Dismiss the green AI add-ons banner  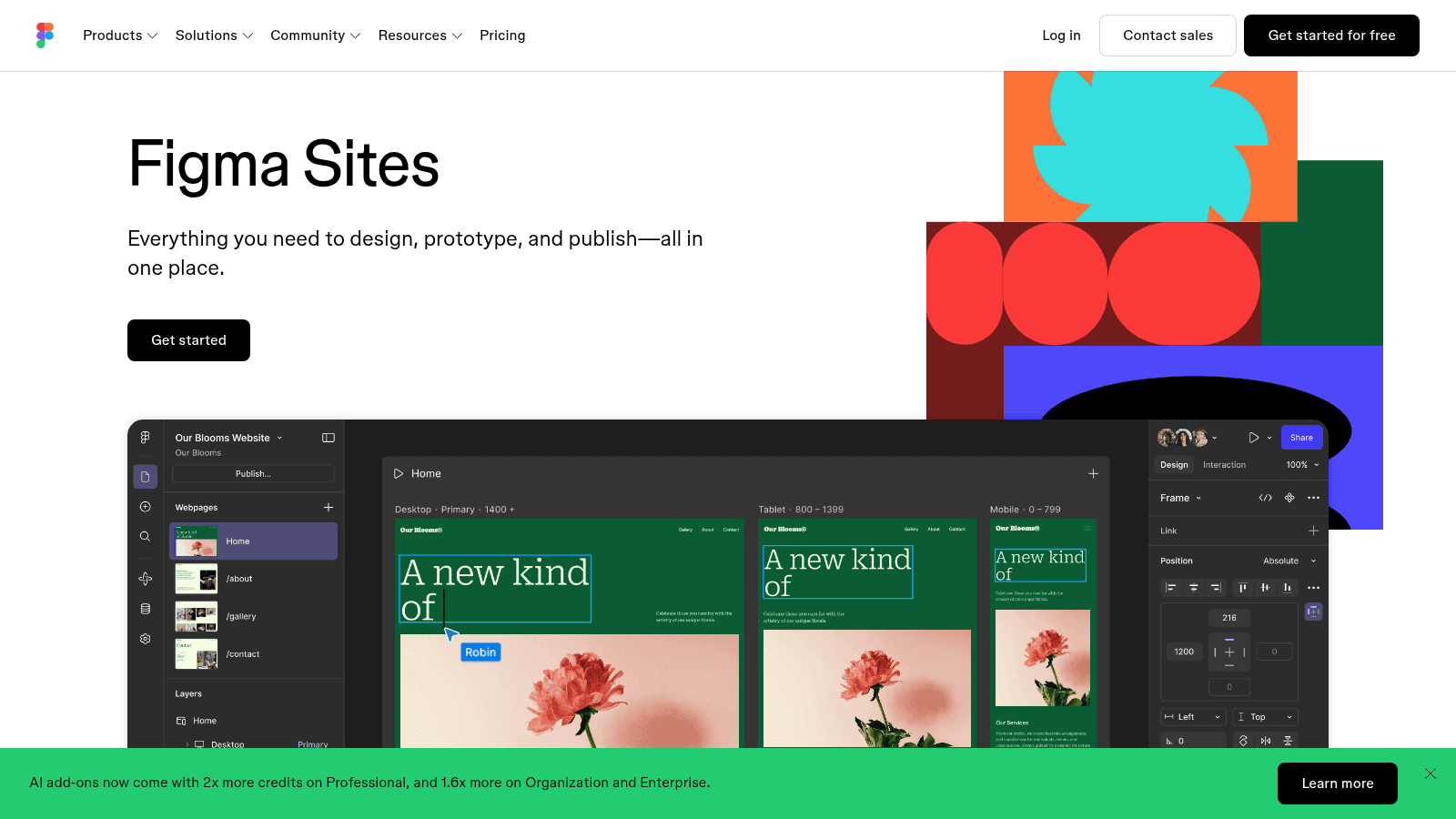1431,773
